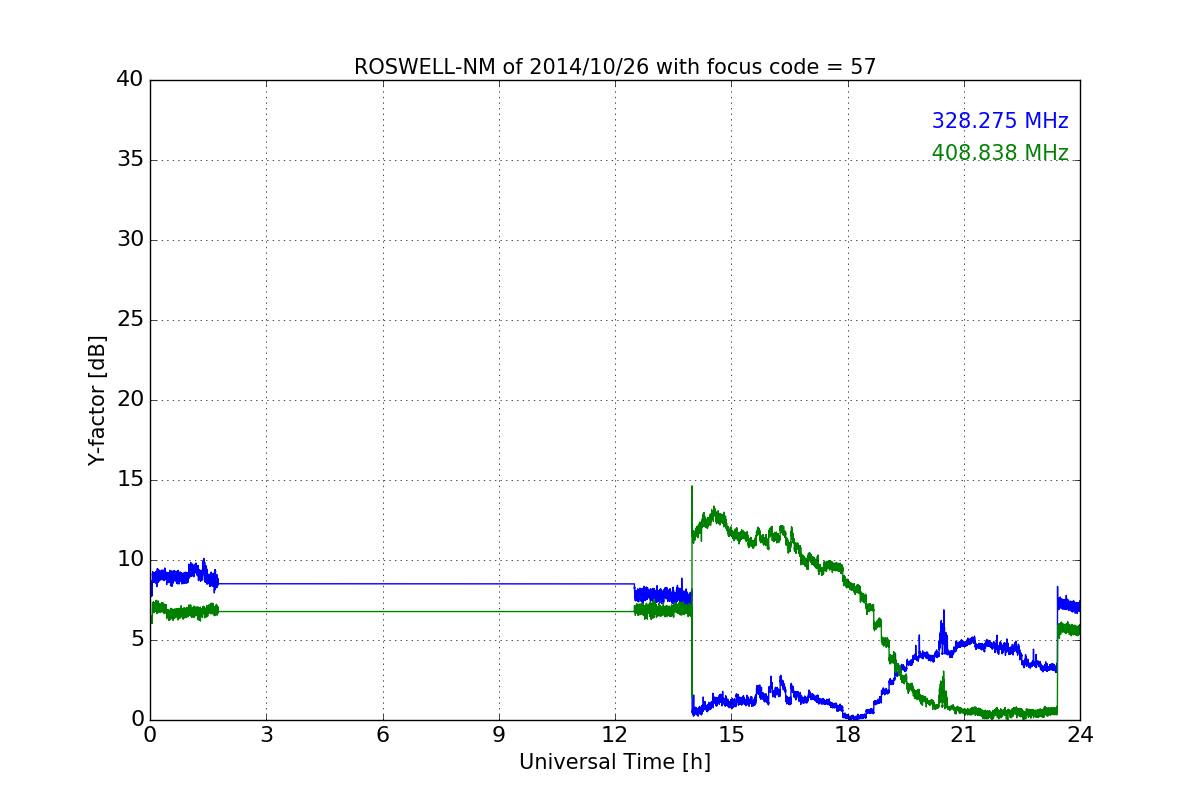
Task: Click x-axis tick label 6
Action: [382, 735]
